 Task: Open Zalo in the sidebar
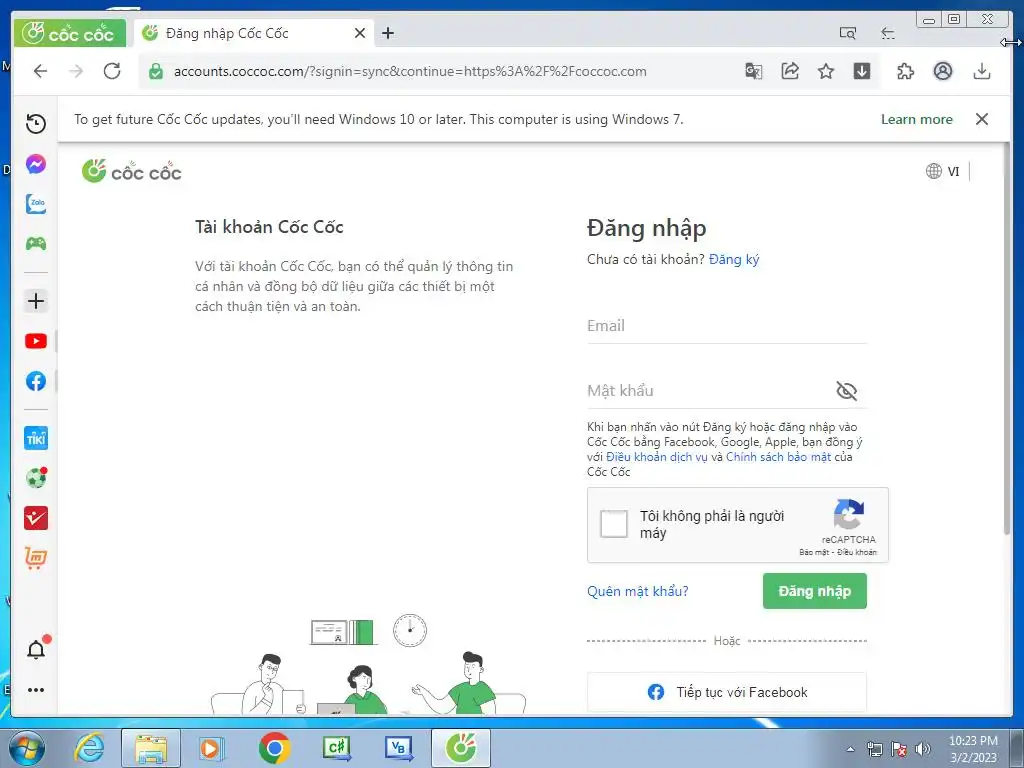point(36,204)
